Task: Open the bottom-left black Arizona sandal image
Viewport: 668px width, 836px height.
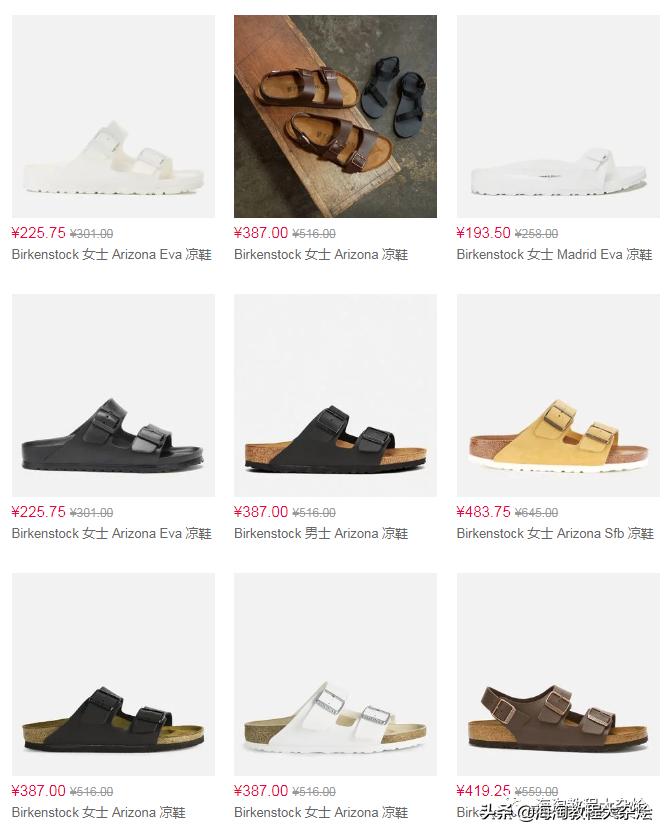Action: (113, 674)
